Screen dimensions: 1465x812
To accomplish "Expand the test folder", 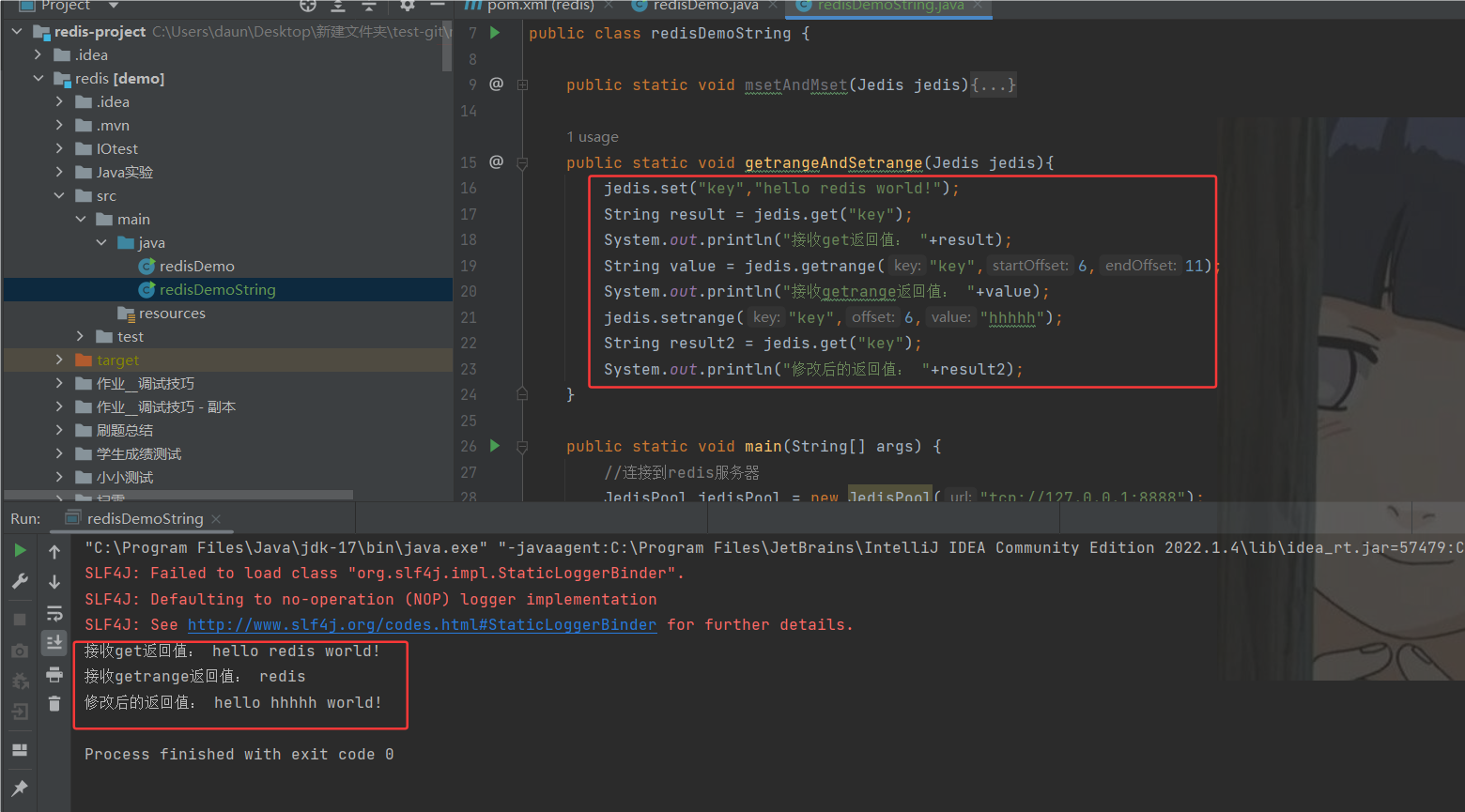I will pyautogui.click(x=81, y=336).
